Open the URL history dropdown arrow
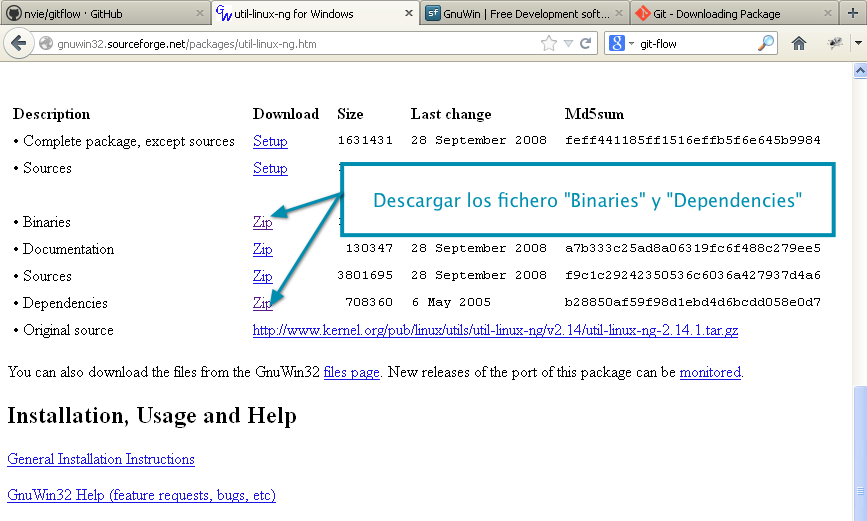 click(x=568, y=43)
